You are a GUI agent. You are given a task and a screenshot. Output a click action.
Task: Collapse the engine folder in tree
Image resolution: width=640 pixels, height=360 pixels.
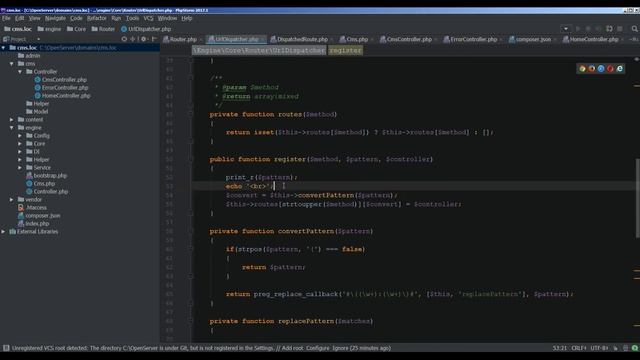(12, 128)
